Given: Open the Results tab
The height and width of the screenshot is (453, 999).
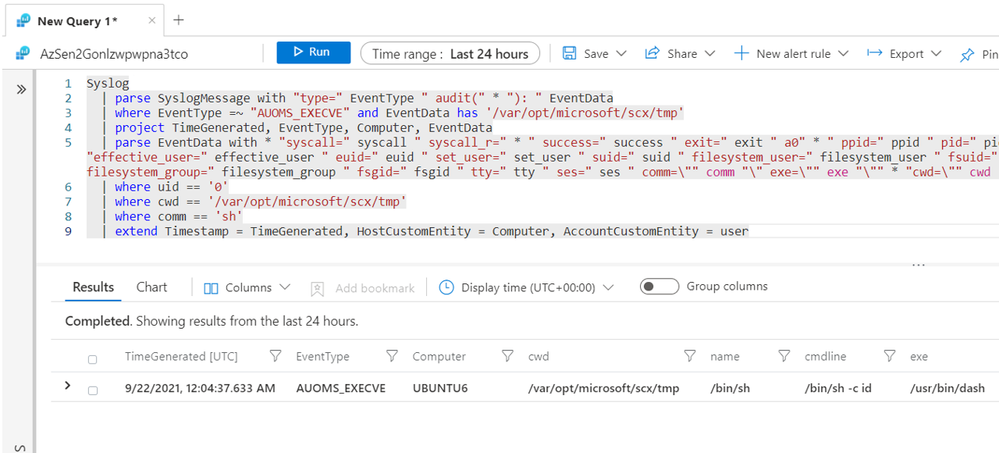Looking at the screenshot, I should [93, 287].
